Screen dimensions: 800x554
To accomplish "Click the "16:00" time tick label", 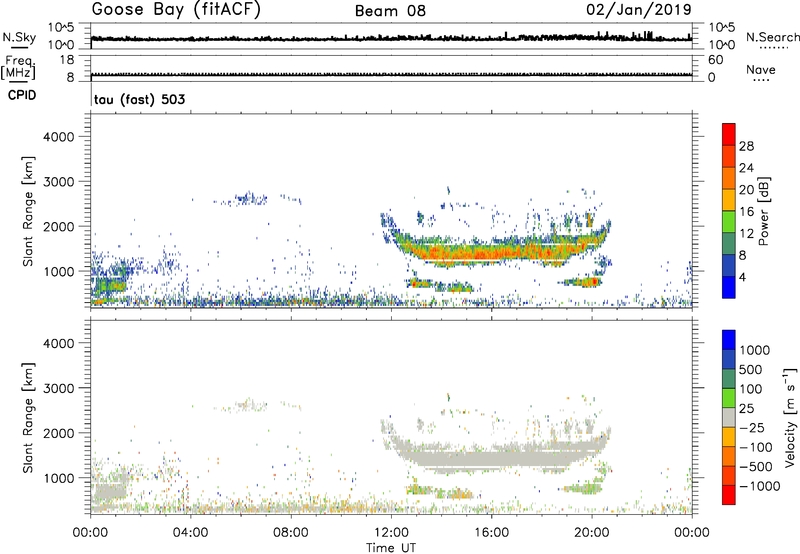I will point(491,533).
